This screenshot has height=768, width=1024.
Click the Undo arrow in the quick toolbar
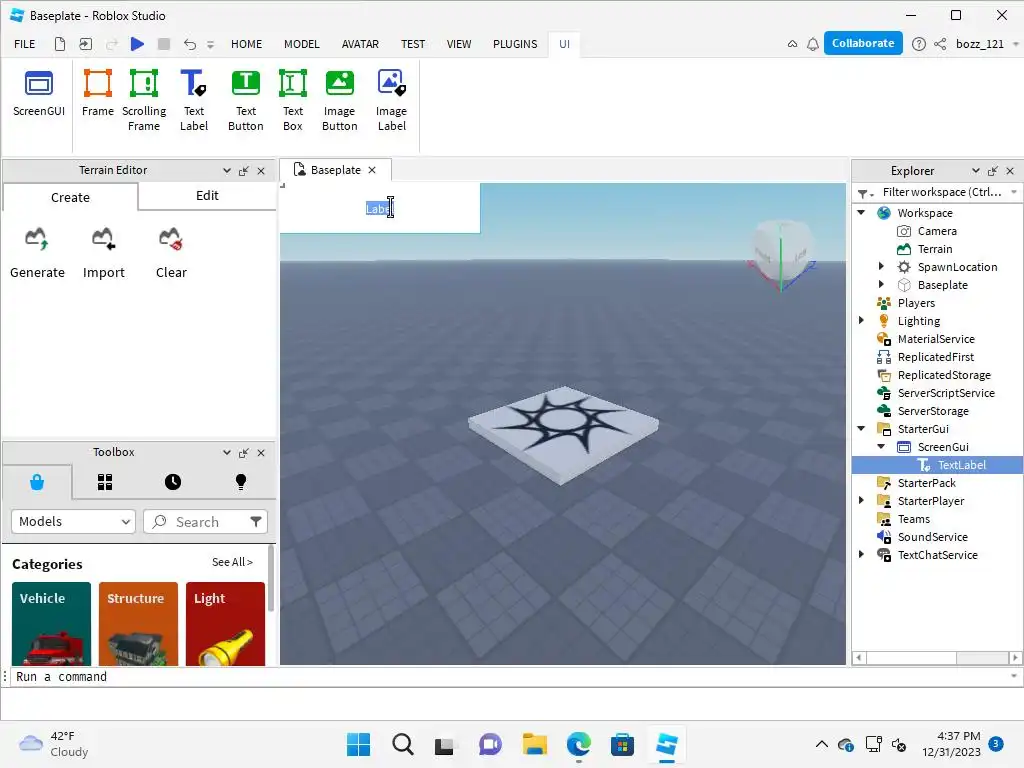189,44
